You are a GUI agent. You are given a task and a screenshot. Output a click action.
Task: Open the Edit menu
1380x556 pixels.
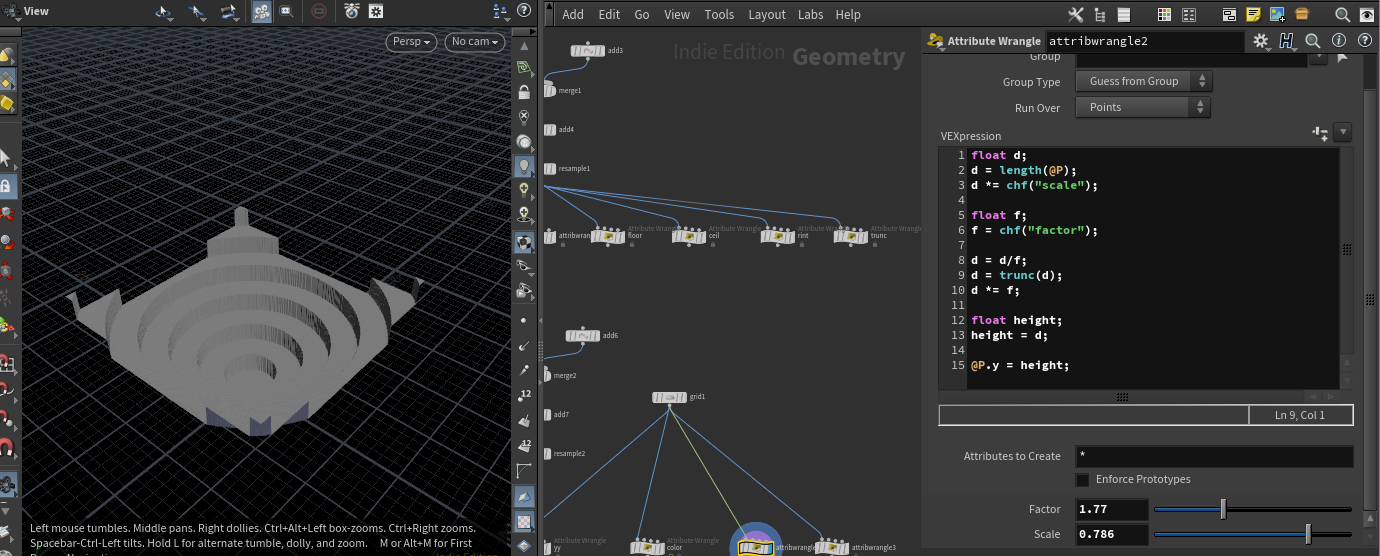(609, 15)
